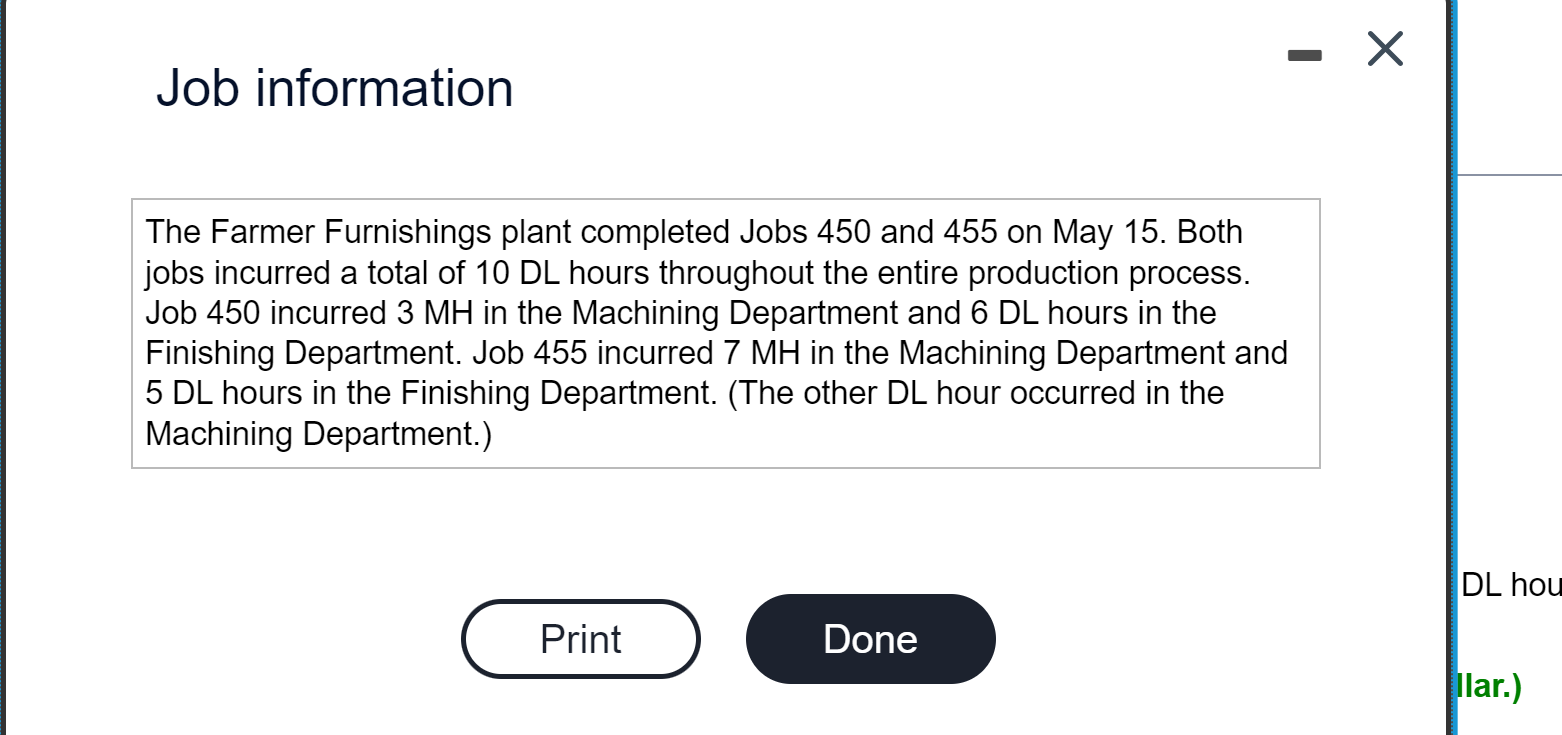Image resolution: width=1562 pixels, height=735 pixels.
Task: Dismiss the dialog using the dark Done button
Action: (869, 638)
